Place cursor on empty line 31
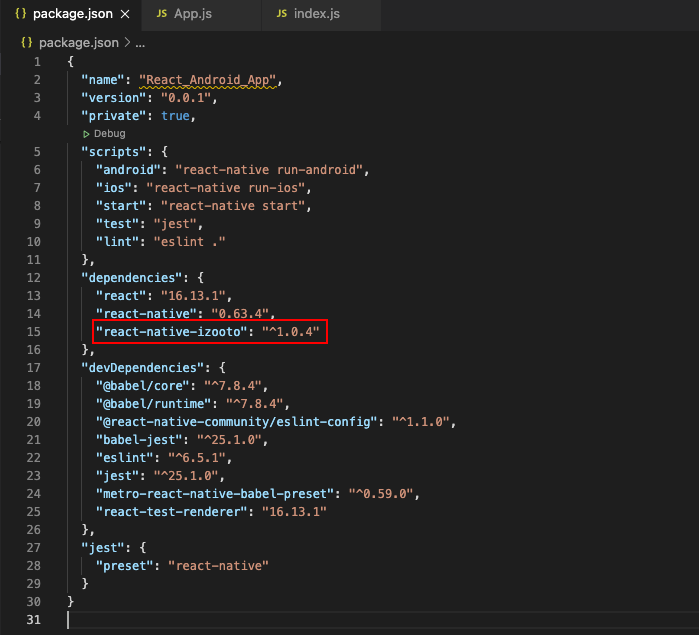Screen dimensions: 699x635 [382, 620]
